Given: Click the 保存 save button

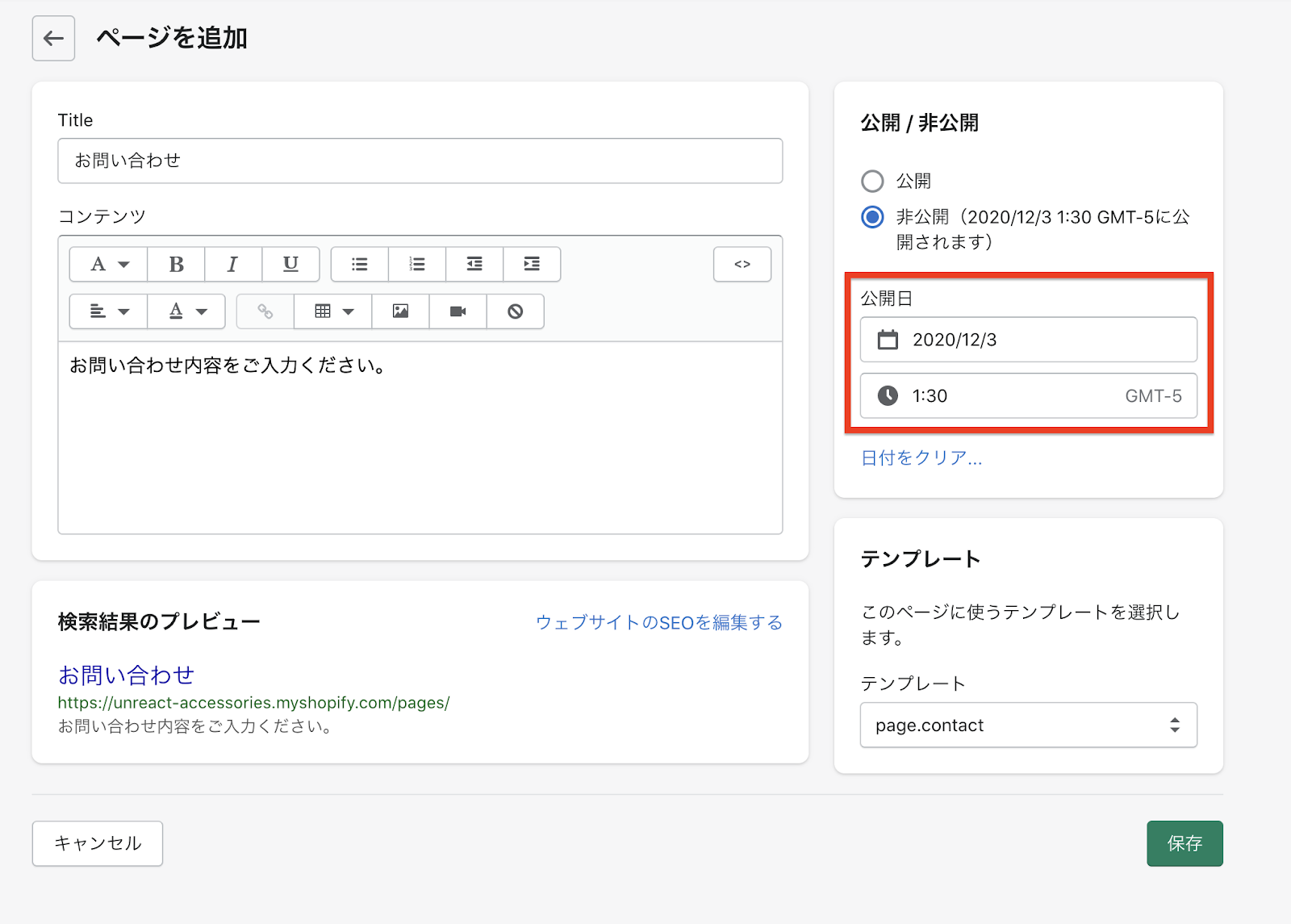Looking at the screenshot, I should coord(1184,843).
